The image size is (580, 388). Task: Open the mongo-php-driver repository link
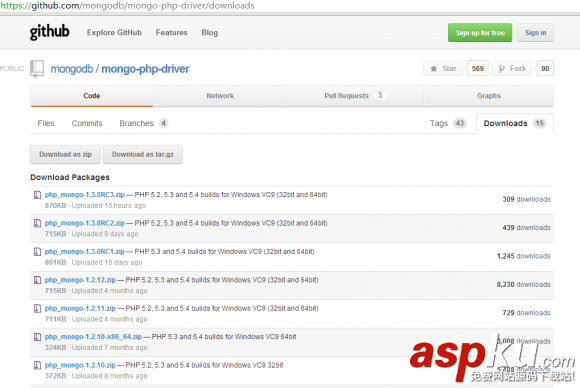click(x=145, y=69)
